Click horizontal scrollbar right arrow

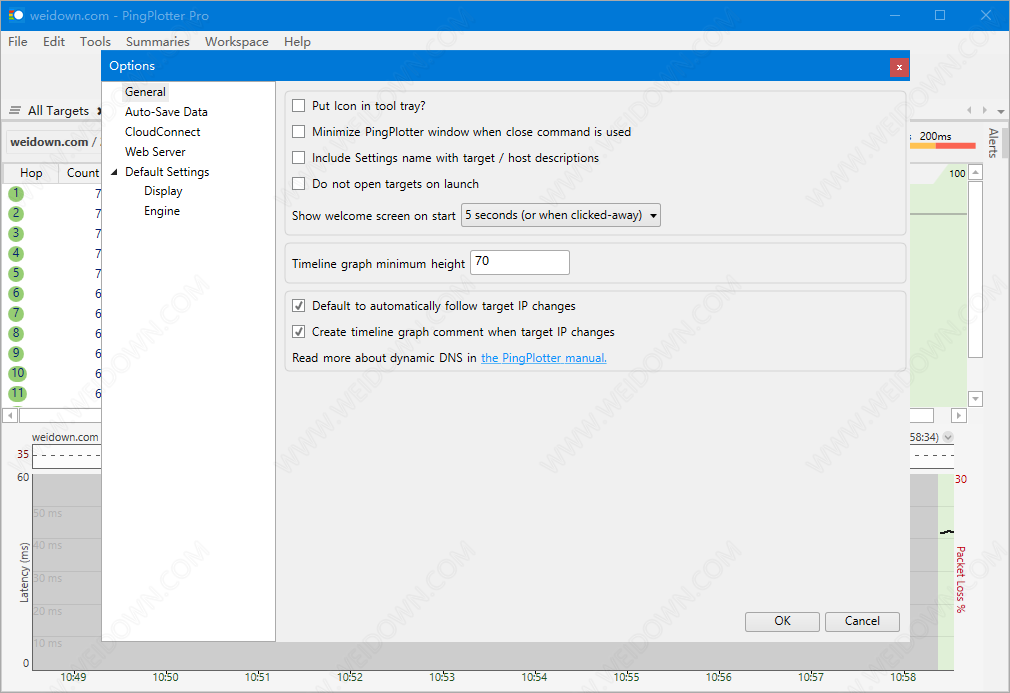click(958, 415)
